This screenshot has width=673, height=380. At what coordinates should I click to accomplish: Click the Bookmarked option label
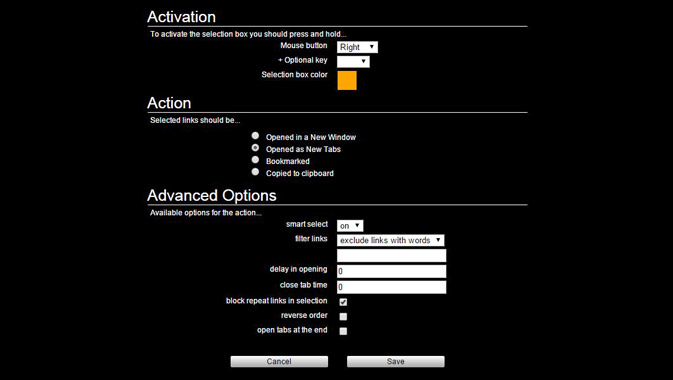tap(288, 161)
